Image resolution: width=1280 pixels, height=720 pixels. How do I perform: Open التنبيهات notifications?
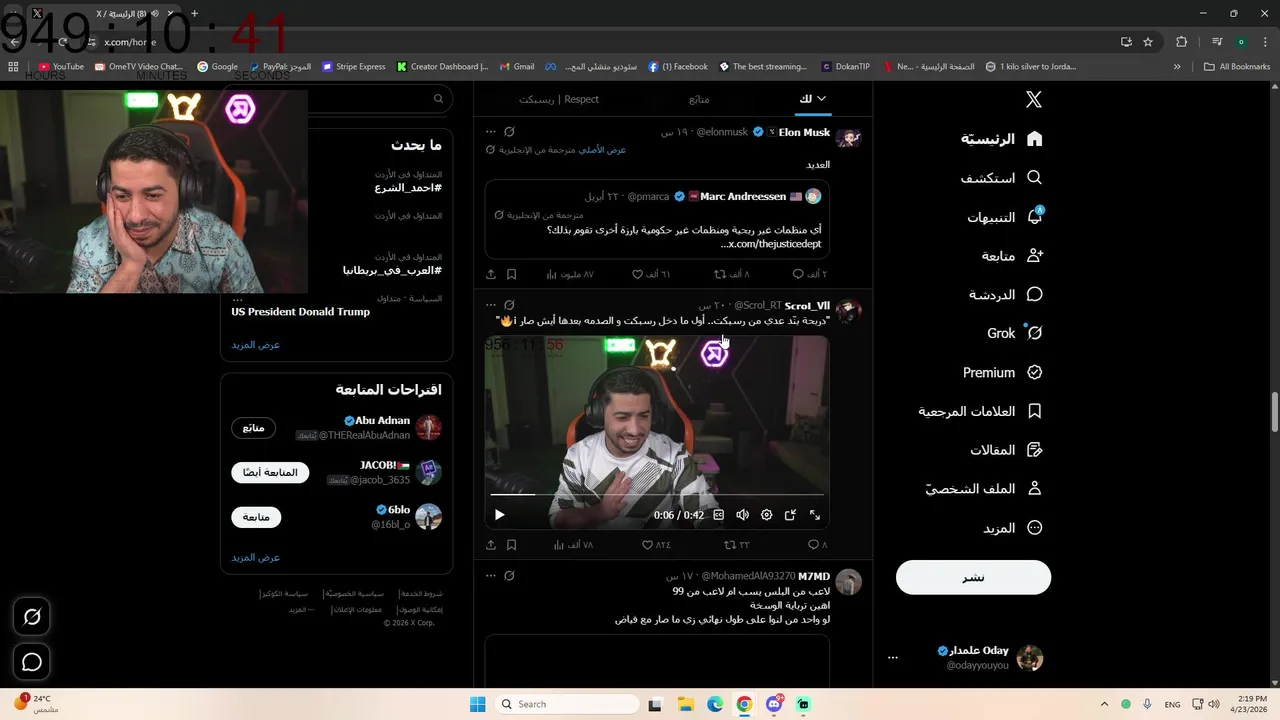1005,217
